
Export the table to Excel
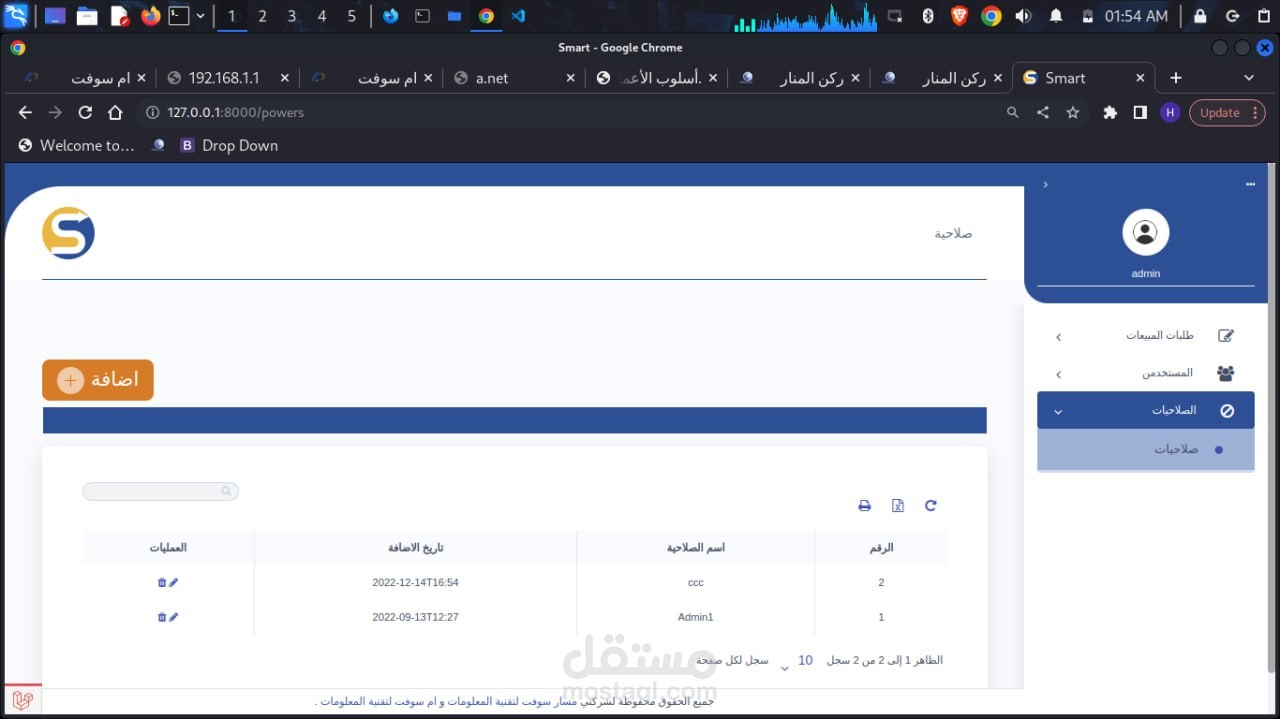897,506
